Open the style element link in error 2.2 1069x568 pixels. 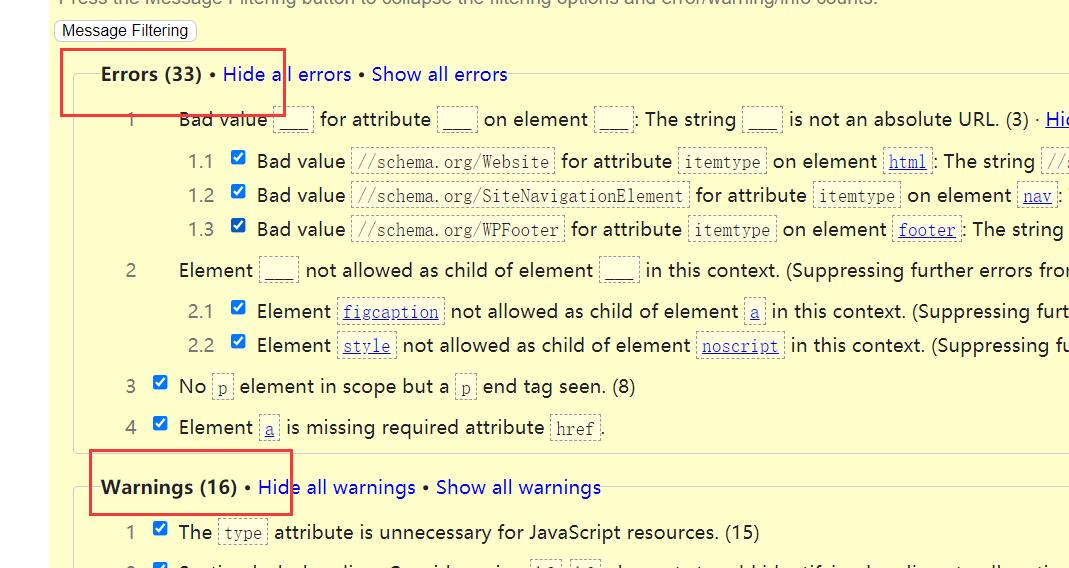(367, 346)
